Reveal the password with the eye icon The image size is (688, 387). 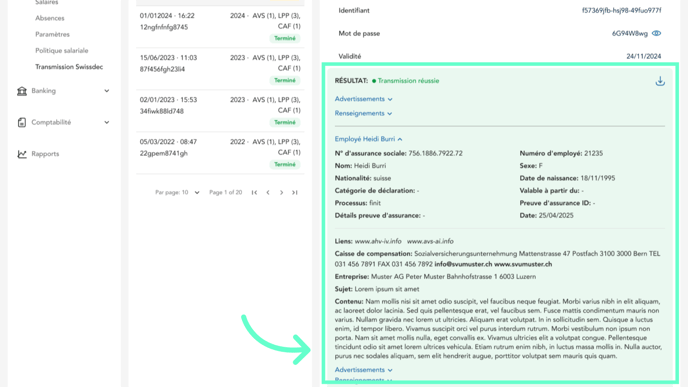(x=656, y=33)
